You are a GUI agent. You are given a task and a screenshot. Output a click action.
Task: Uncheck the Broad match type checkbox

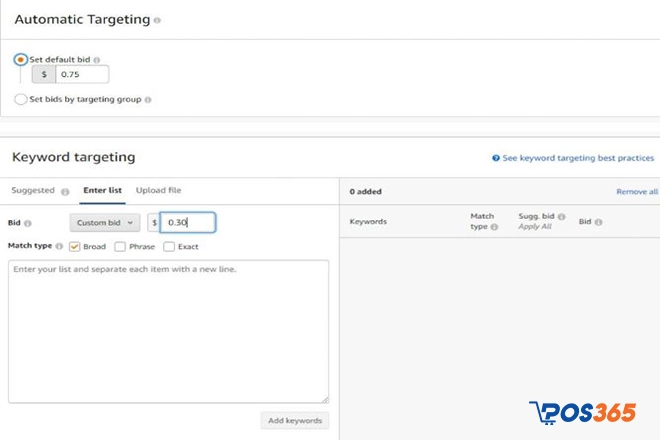(74, 246)
